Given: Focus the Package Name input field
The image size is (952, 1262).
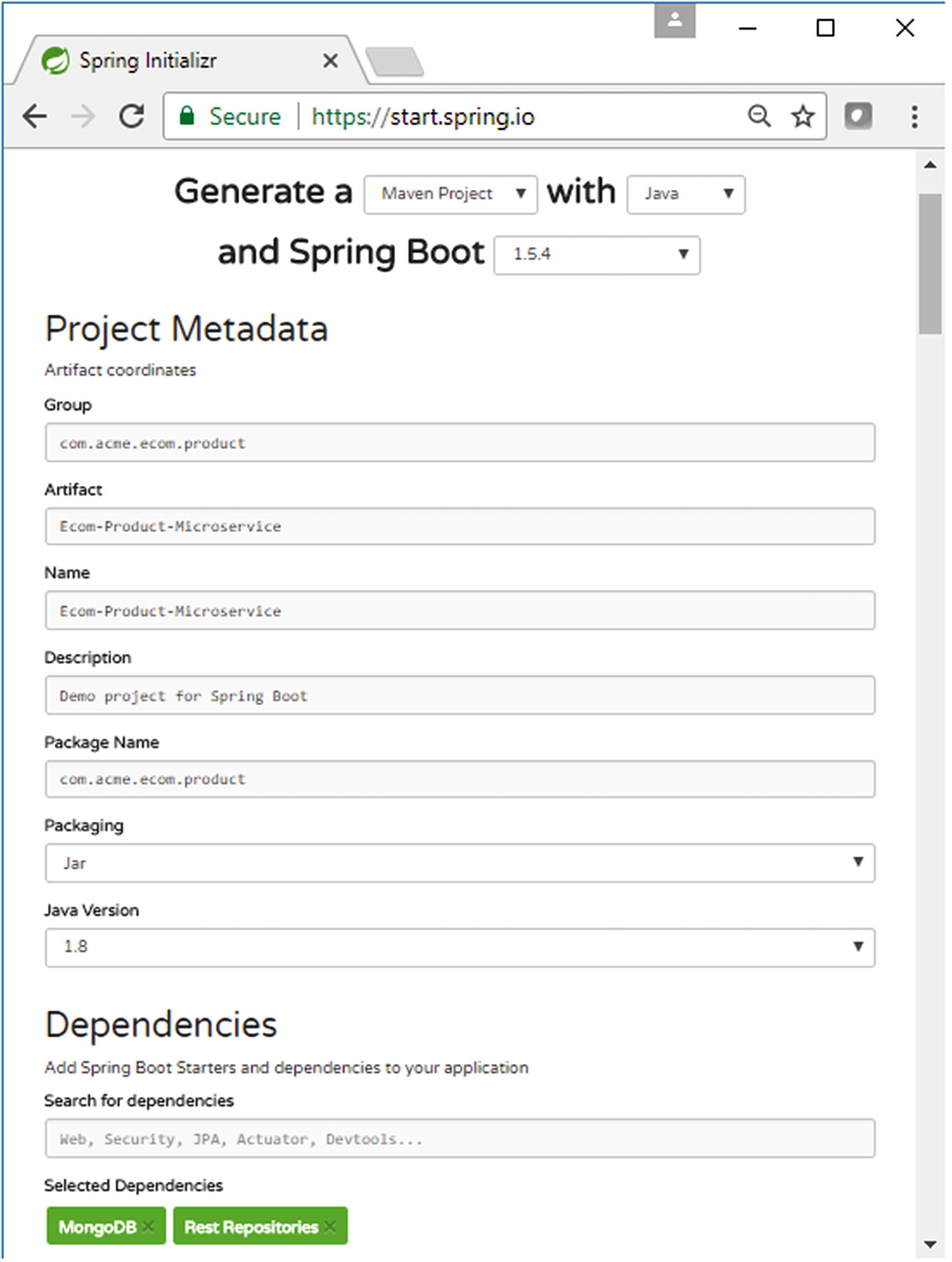Looking at the screenshot, I should point(460,779).
